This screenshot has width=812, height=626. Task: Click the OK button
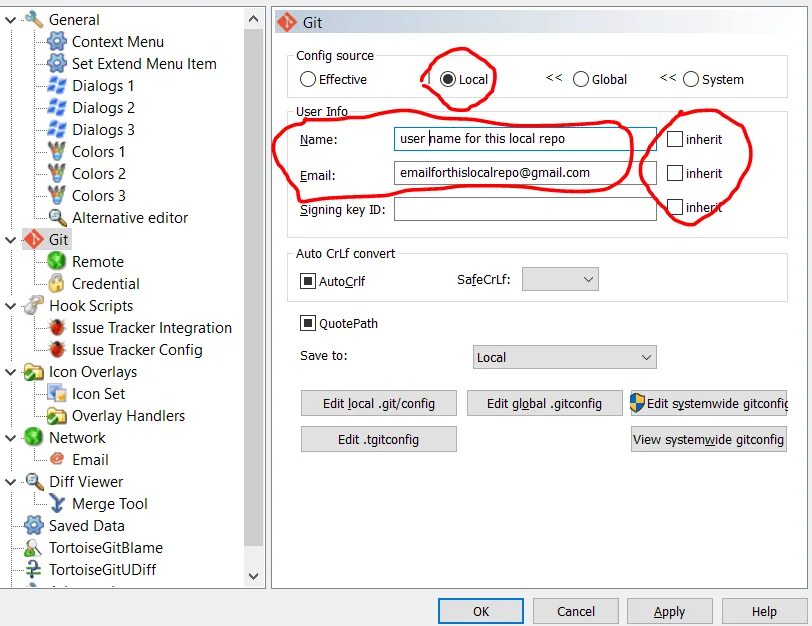(481, 612)
